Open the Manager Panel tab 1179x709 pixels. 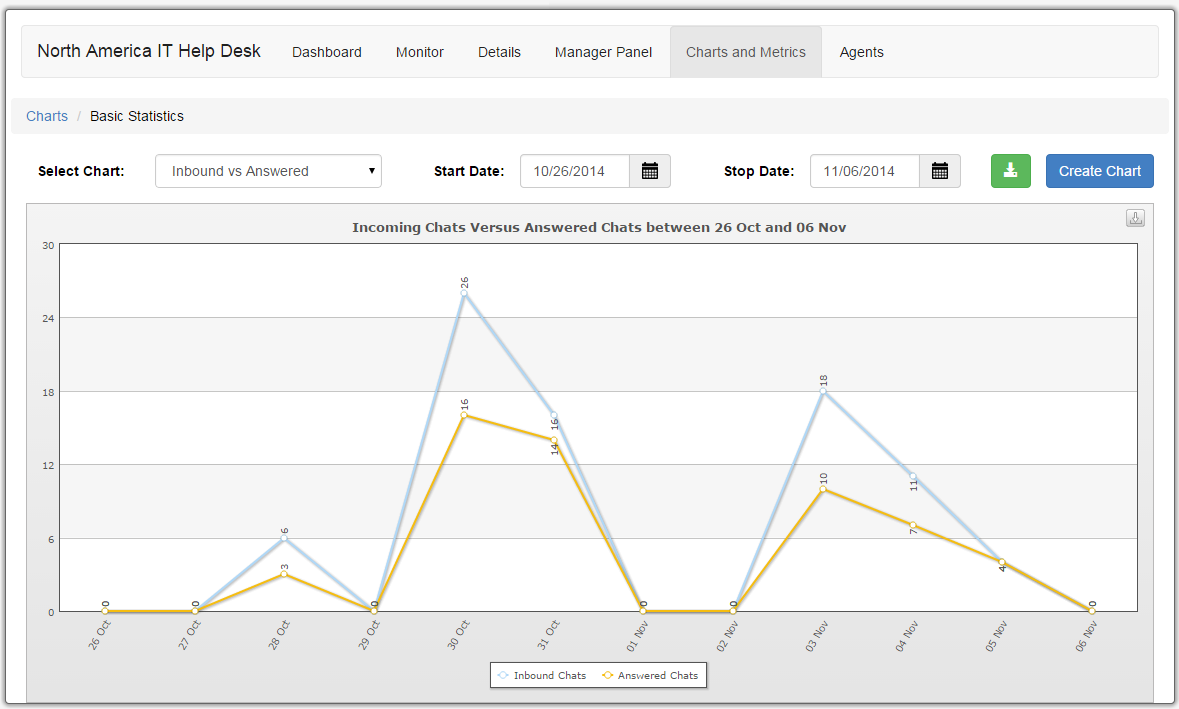[x=603, y=52]
